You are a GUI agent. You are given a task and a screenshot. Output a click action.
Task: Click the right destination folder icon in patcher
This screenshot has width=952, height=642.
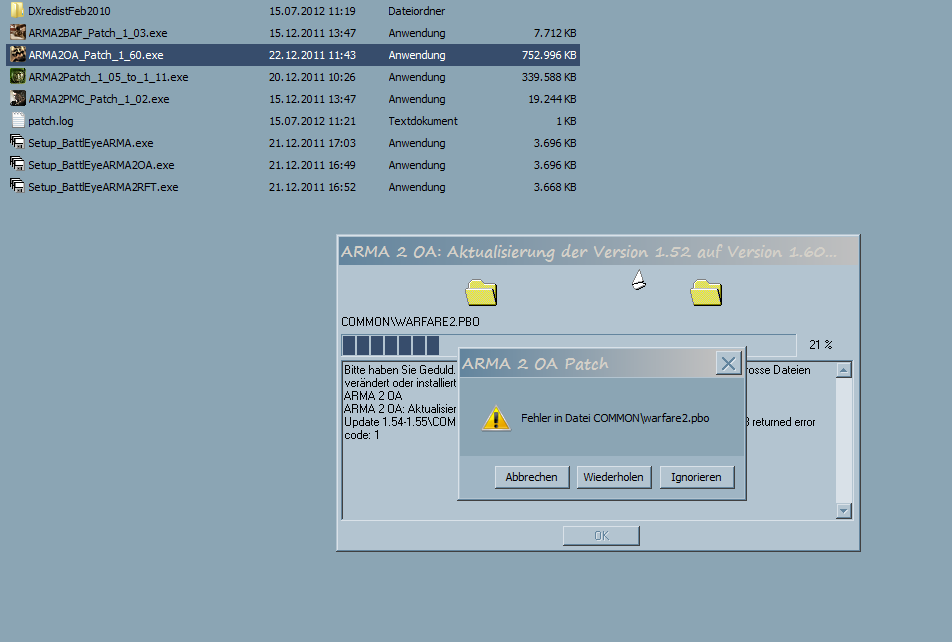tap(706, 292)
